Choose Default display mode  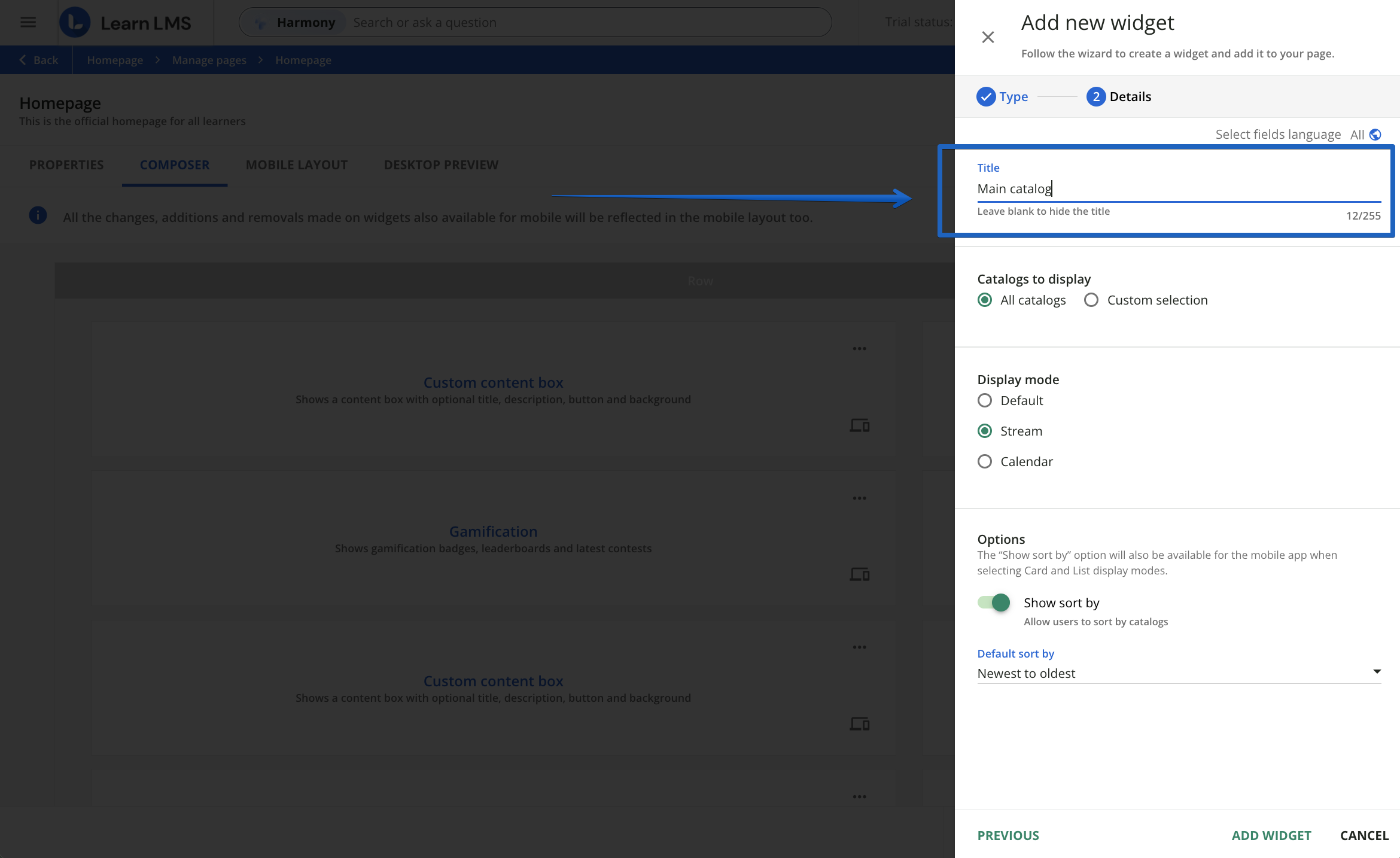984,400
